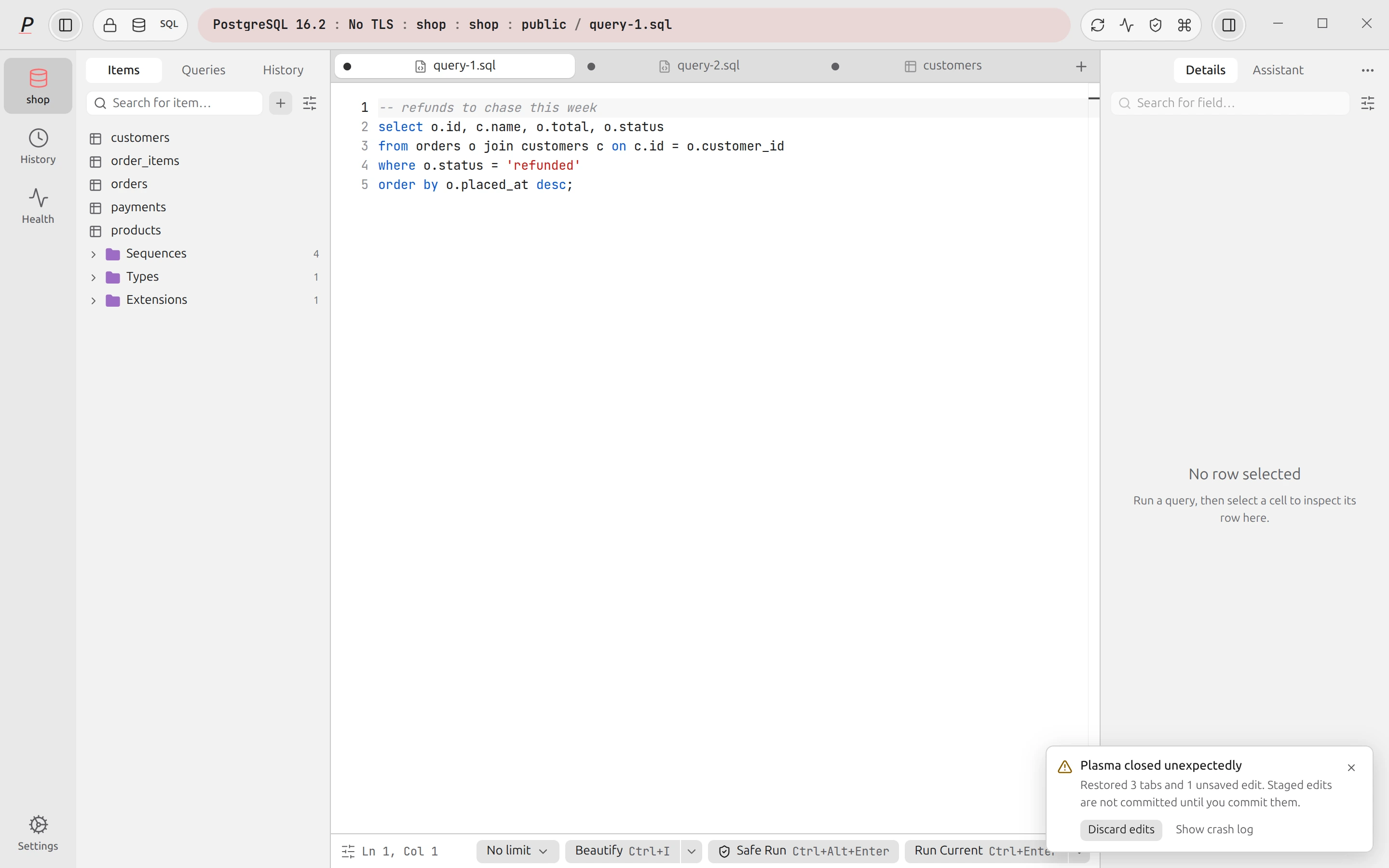Select the Items tab
Screen dimensions: 1389x868
tap(123, 70)
